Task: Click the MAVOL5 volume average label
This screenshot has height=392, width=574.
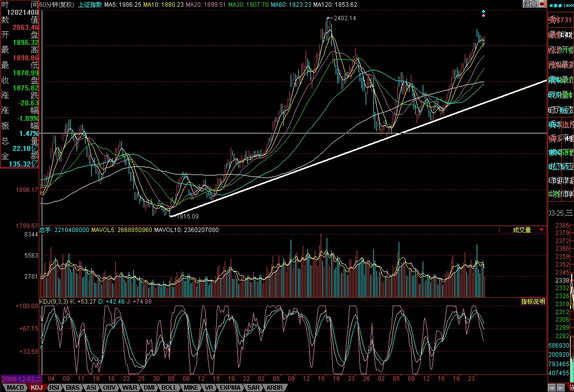Action: click(x=121, y=230)
